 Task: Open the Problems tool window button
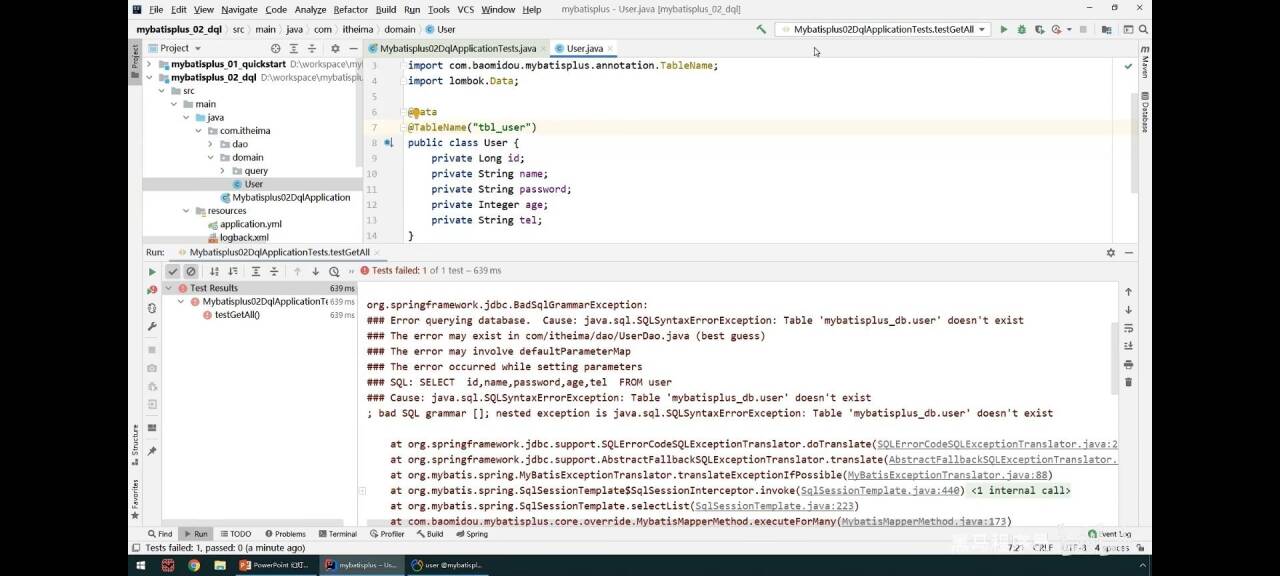[x=284, y=534]
